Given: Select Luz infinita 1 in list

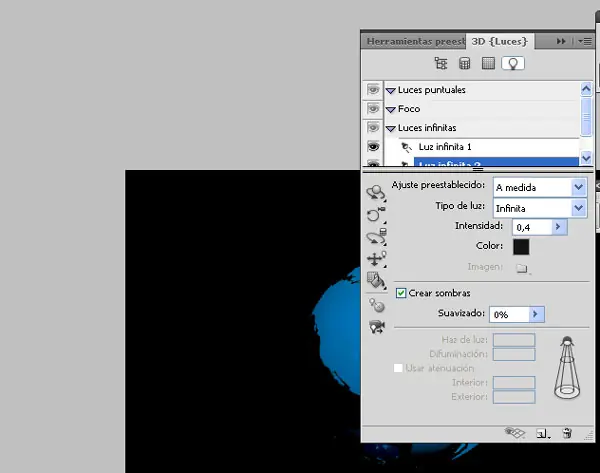Looking at the screenshot, I should point(445,147).
